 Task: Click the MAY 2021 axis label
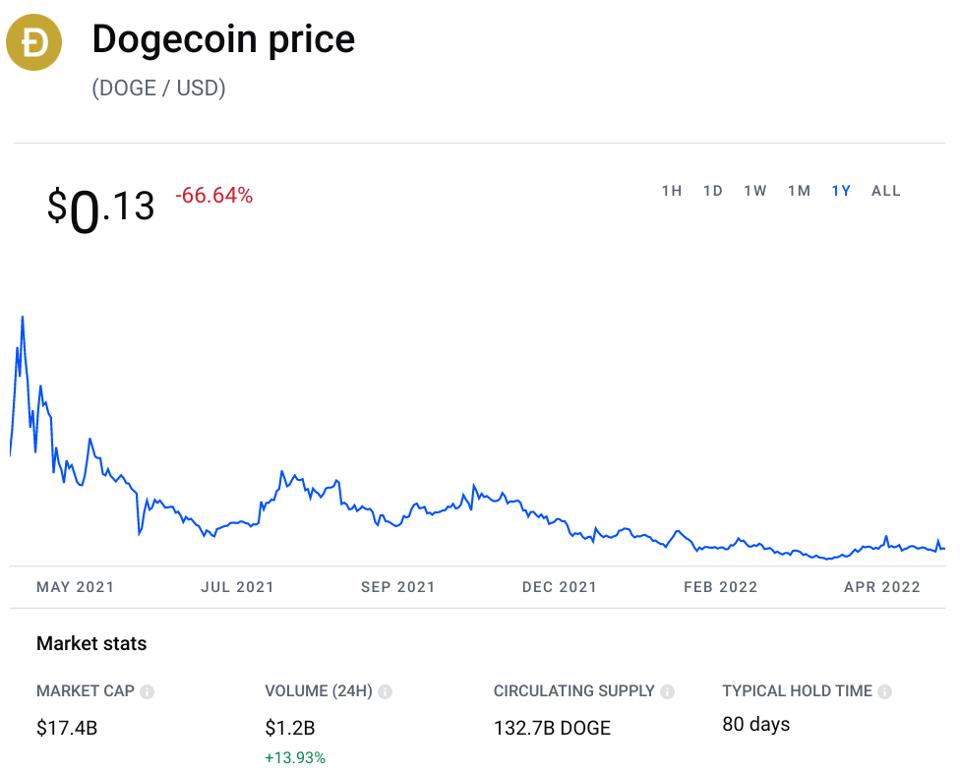pos(77,588)
